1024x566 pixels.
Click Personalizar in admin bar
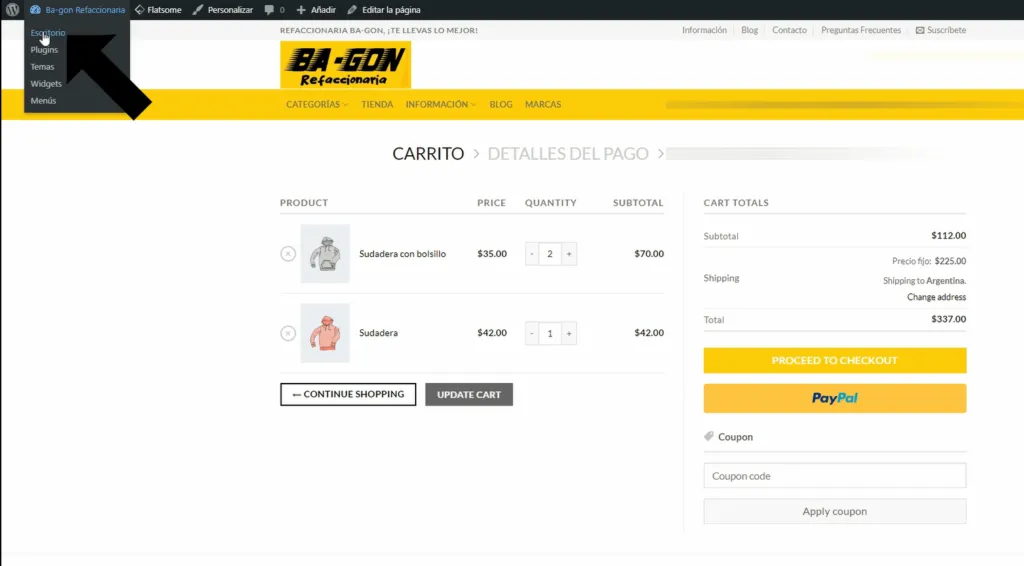point(223,10)
